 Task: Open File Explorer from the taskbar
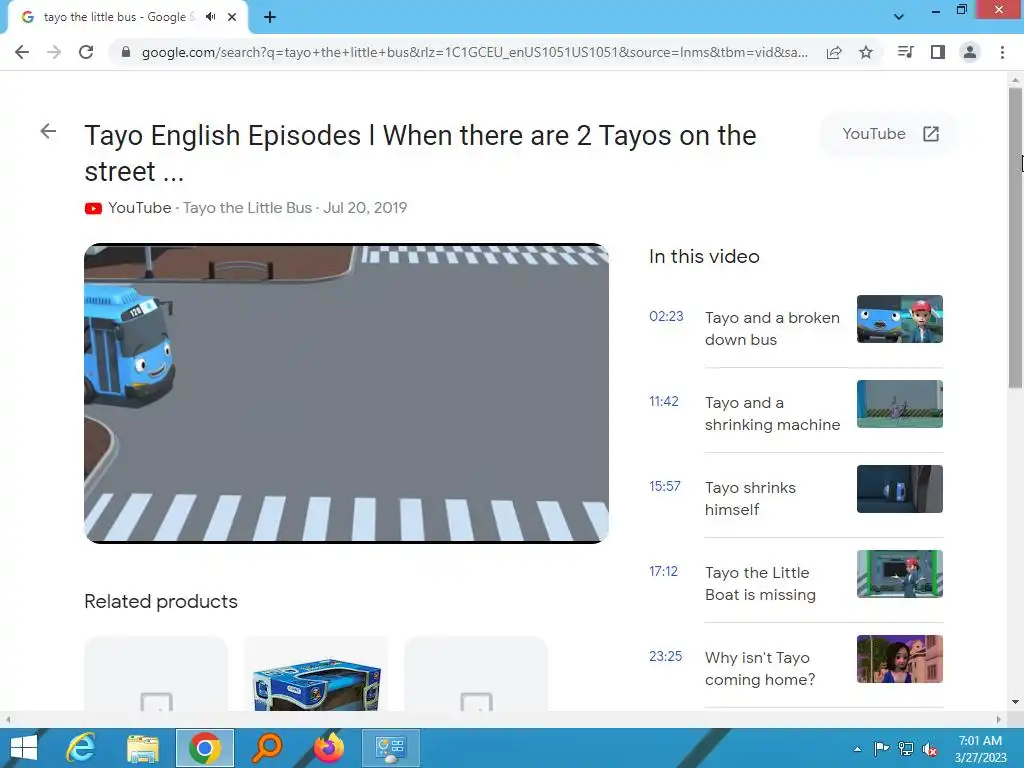[x=142, y=748]
